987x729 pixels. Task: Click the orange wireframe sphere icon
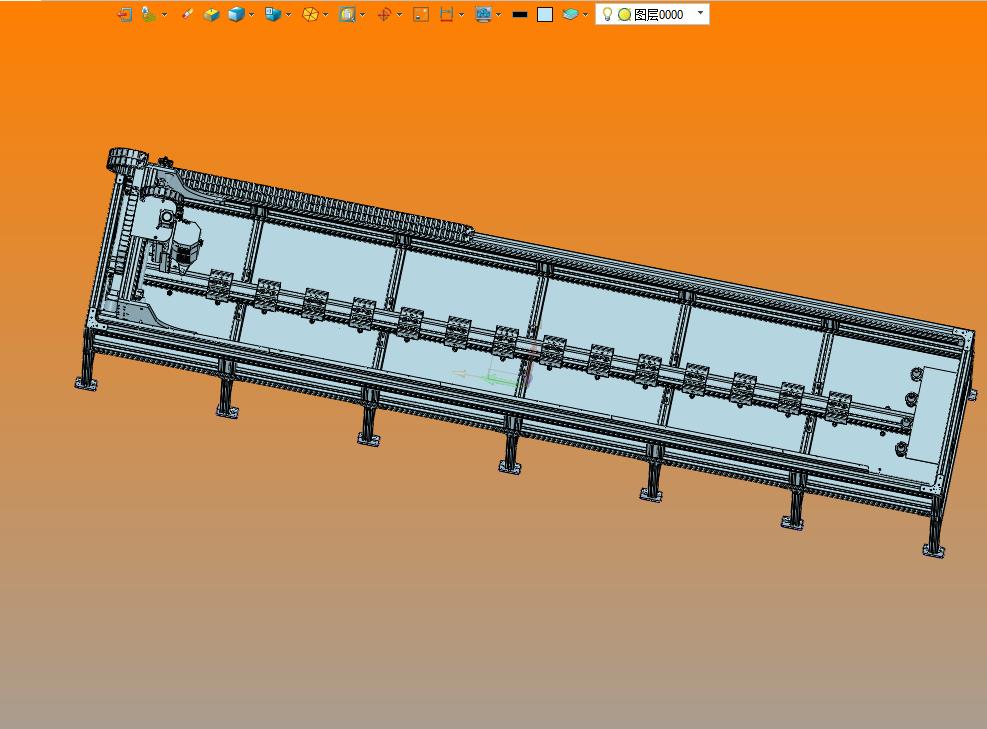[x=310, y=14]
